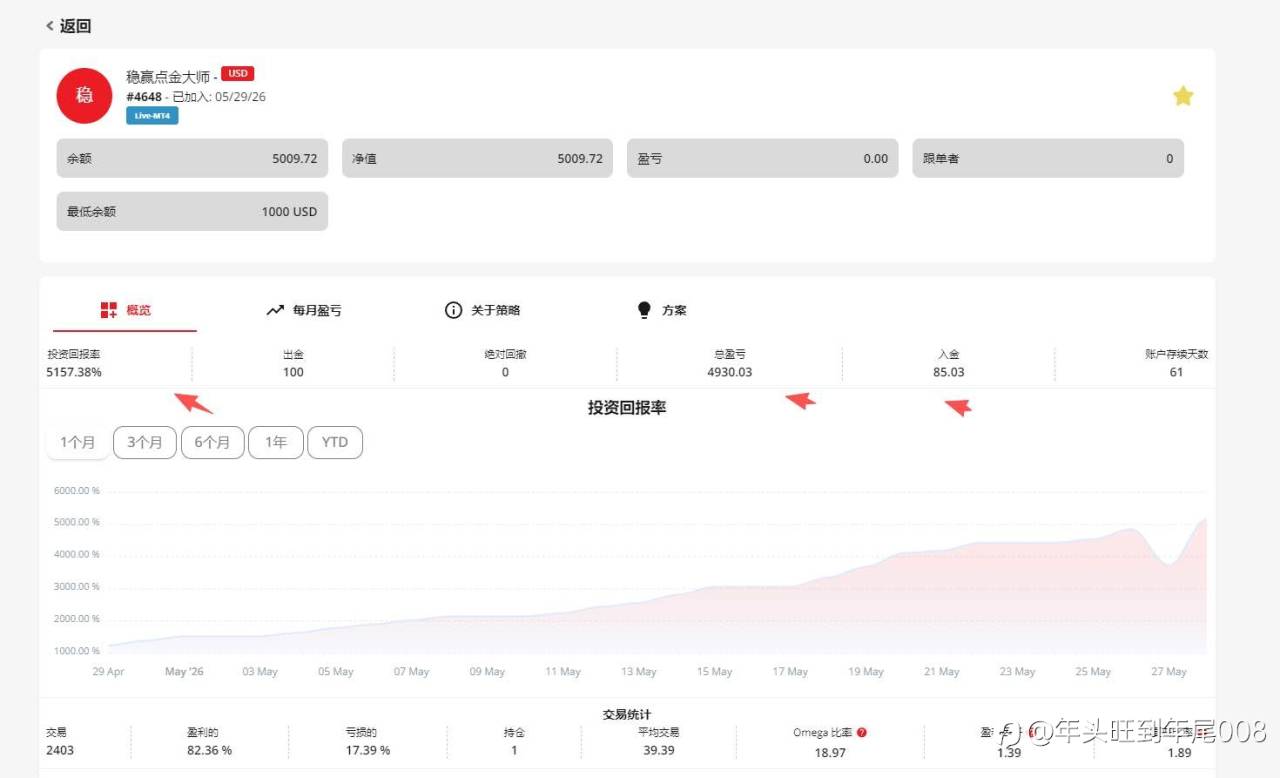Click the Live-MT4 badge
The image size is (1280, 778).
pos(152,116)
